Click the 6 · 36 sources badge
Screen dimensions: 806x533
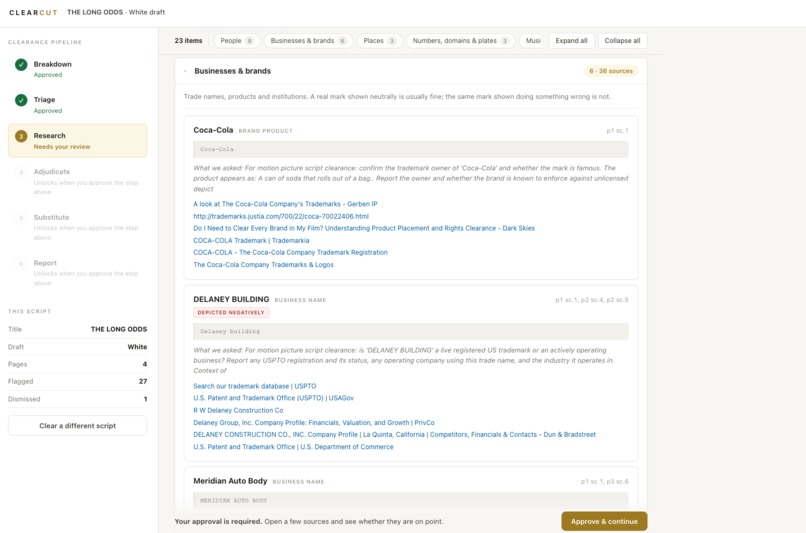tap(611, 71)
